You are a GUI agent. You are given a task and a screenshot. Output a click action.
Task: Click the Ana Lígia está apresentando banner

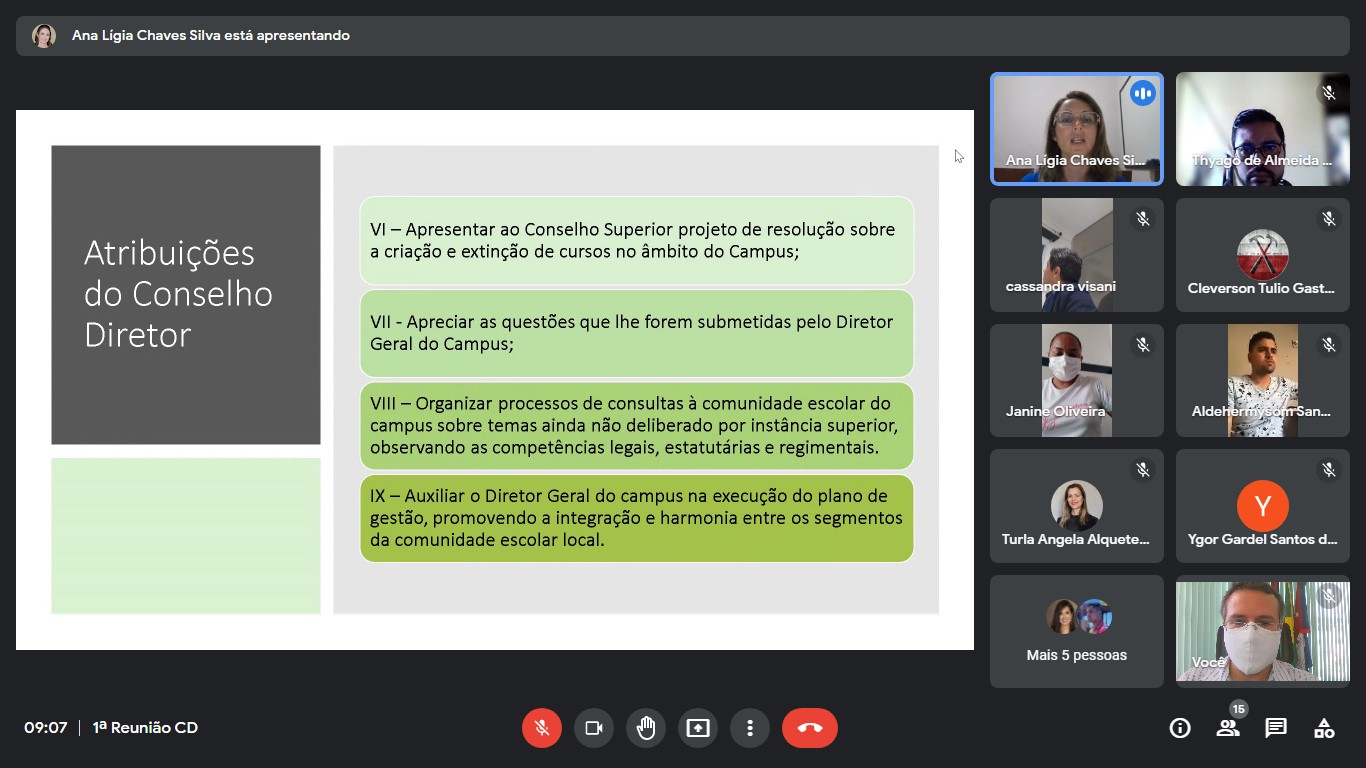(209, 35)
